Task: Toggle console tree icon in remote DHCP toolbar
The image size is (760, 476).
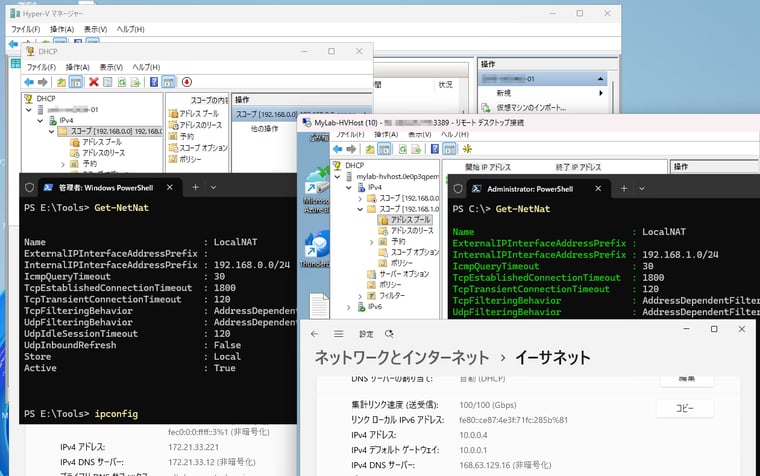Action: pos(384,149)
